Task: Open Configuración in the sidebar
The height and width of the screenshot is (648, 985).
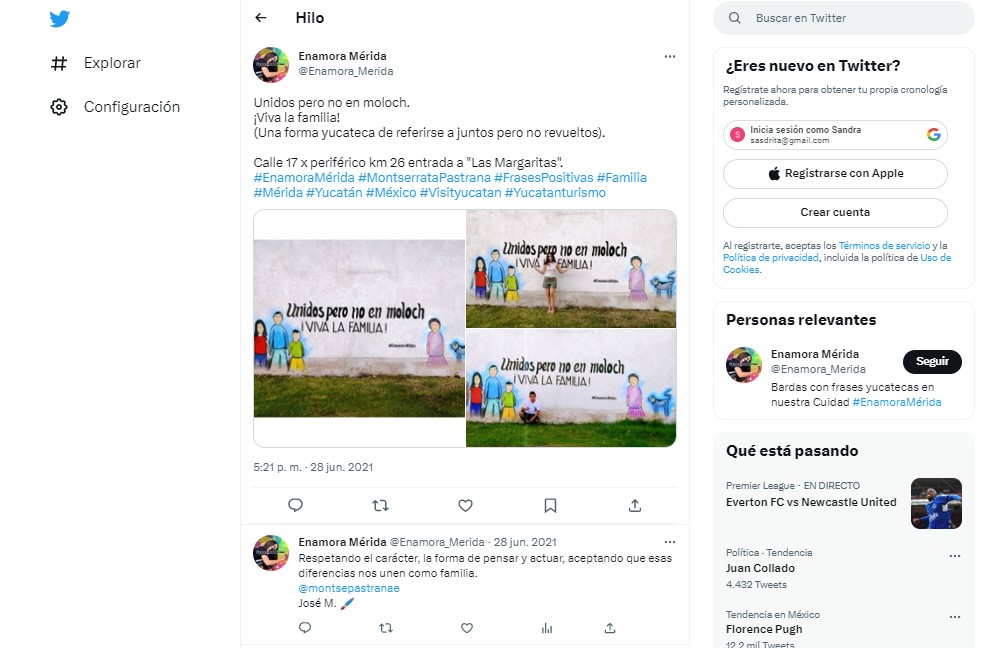Action: [x=115, y=107]
